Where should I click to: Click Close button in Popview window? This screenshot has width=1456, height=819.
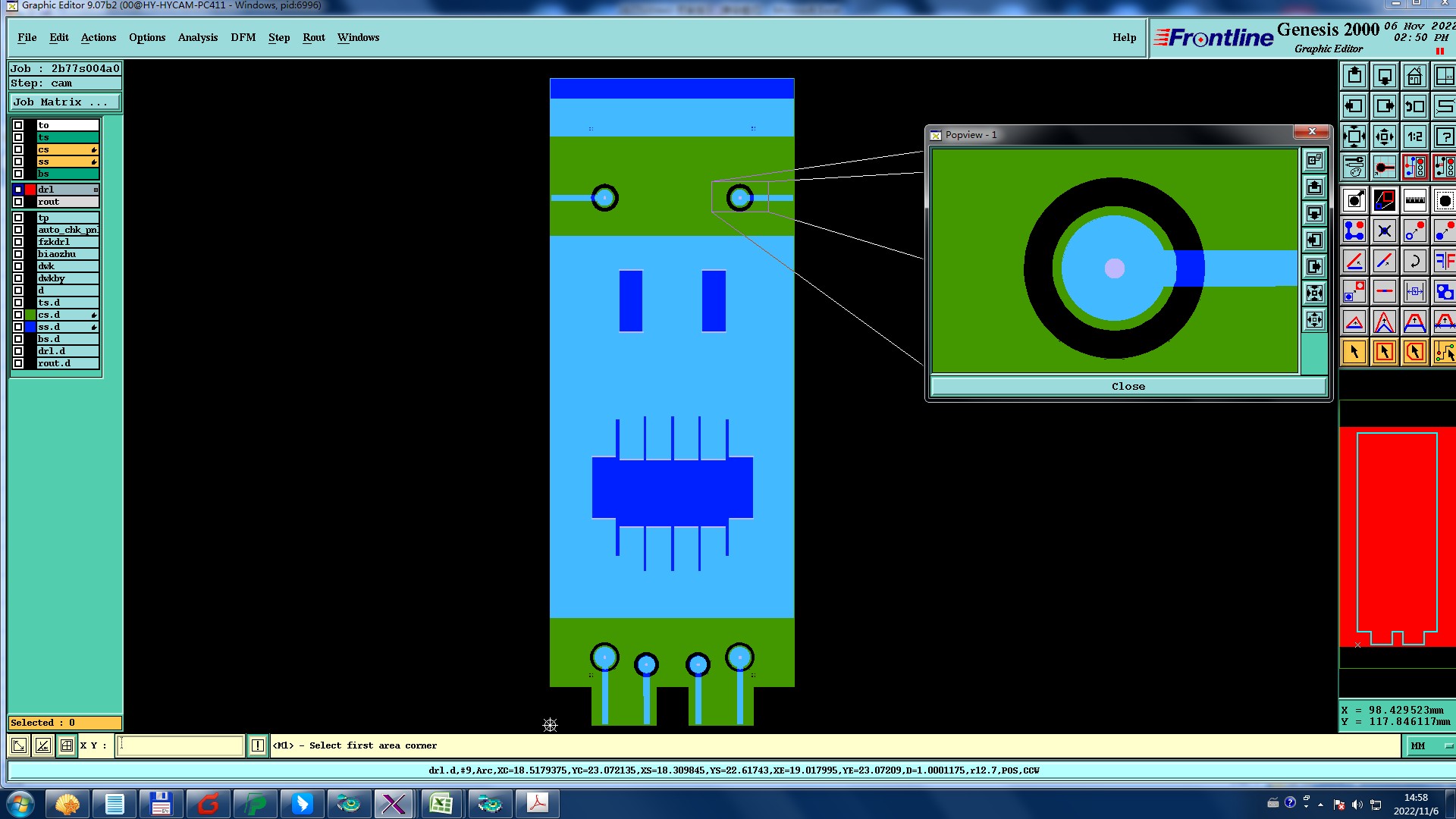coord(1128,387)
